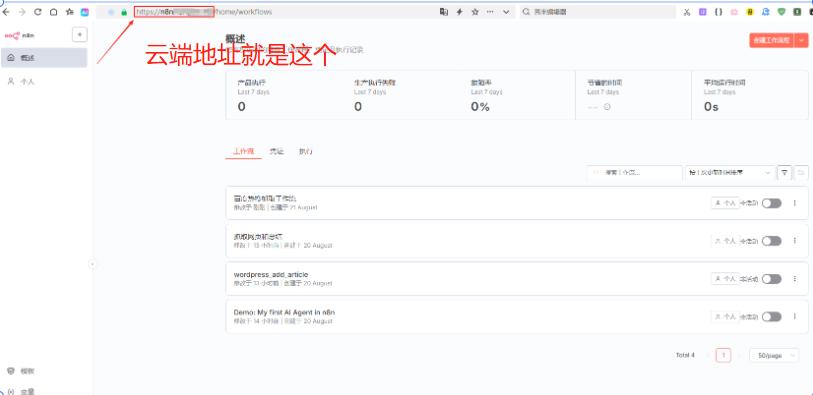The width and height of the screenshot is (813, 395).
Task: Click the yellow extension icon in toolbar
Action: (750, 12)
